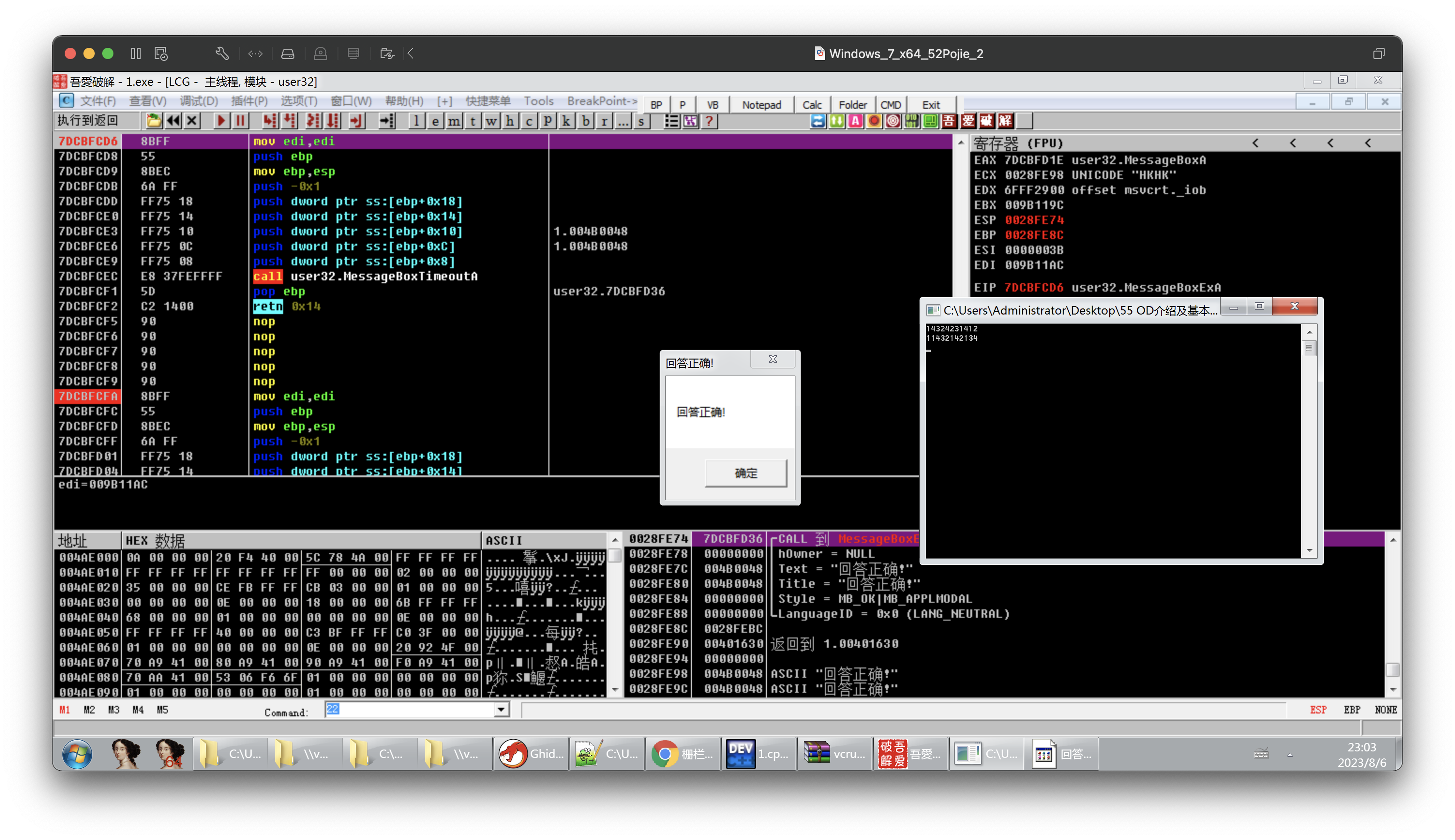Expand BreakPoint-> menu in menu bar
The height and width of the screenshot is (840, 1455).
[x=602, y=101]
